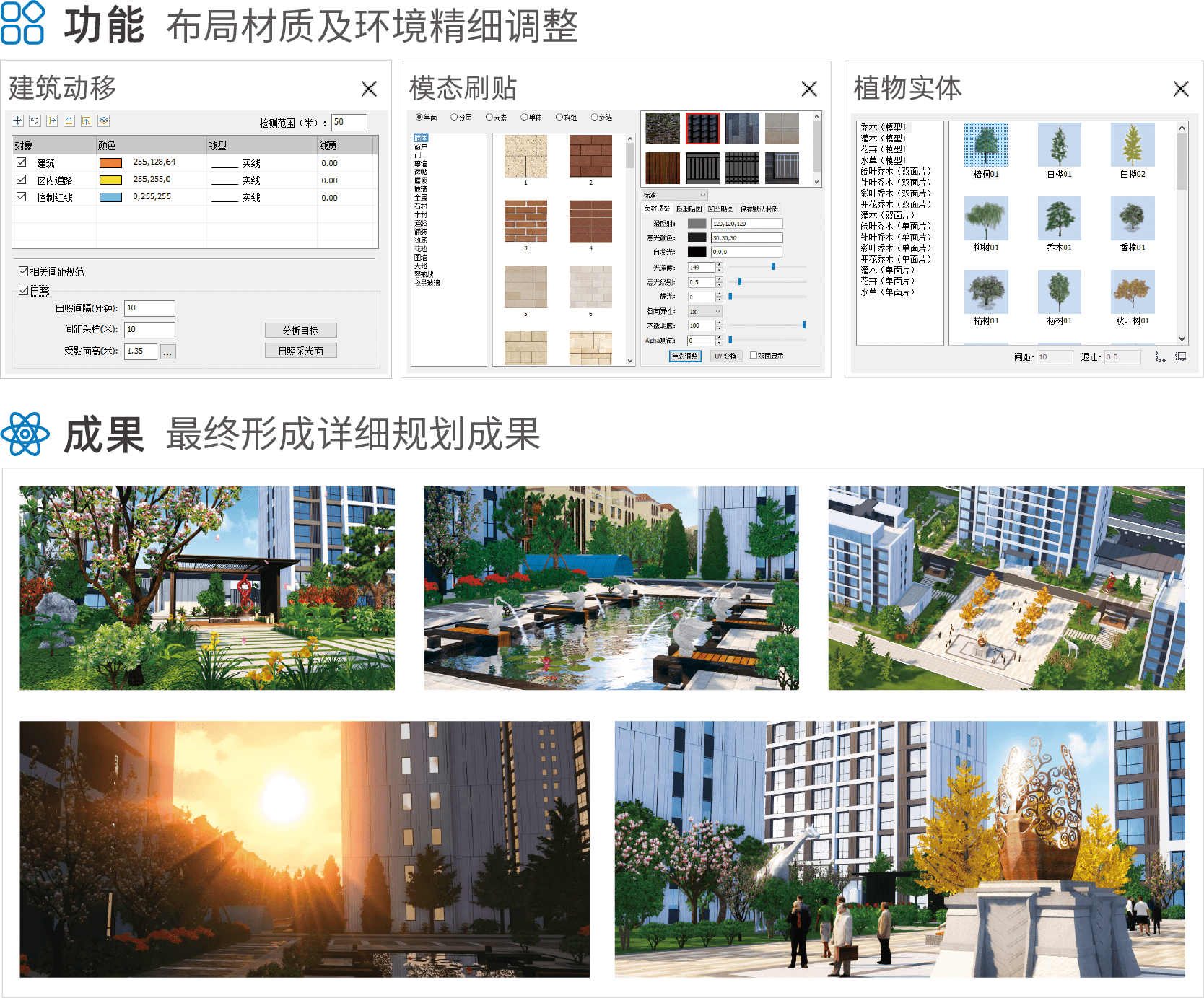
Task: Close the 植物实体 panel
Action: pos(1181,89)
